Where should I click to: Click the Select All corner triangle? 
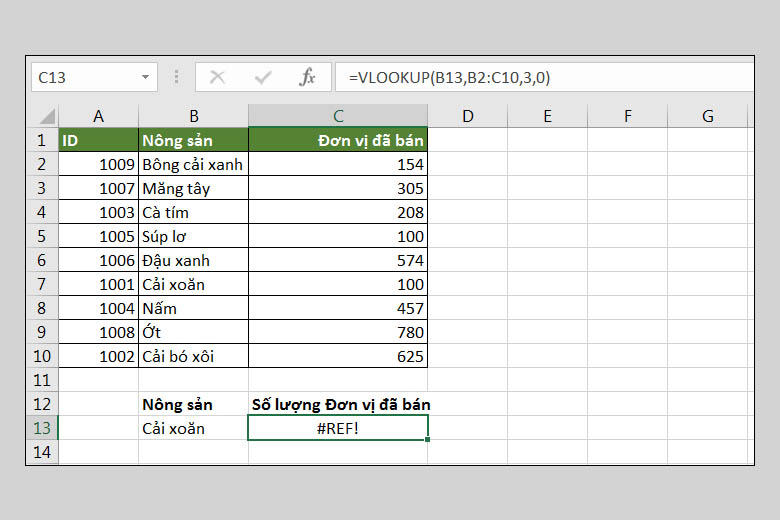point(47,117)
